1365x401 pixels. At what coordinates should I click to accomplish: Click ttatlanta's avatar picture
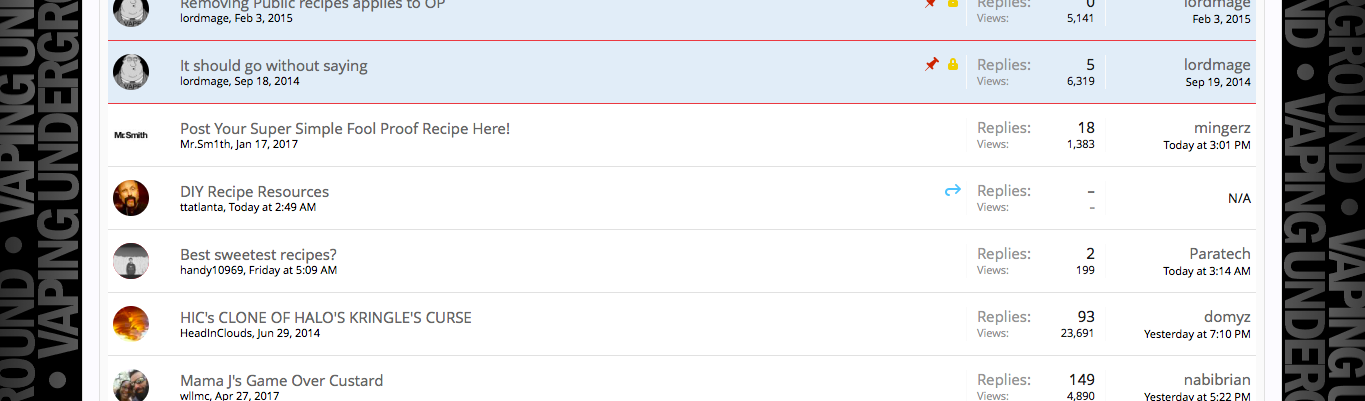point(131,198)
